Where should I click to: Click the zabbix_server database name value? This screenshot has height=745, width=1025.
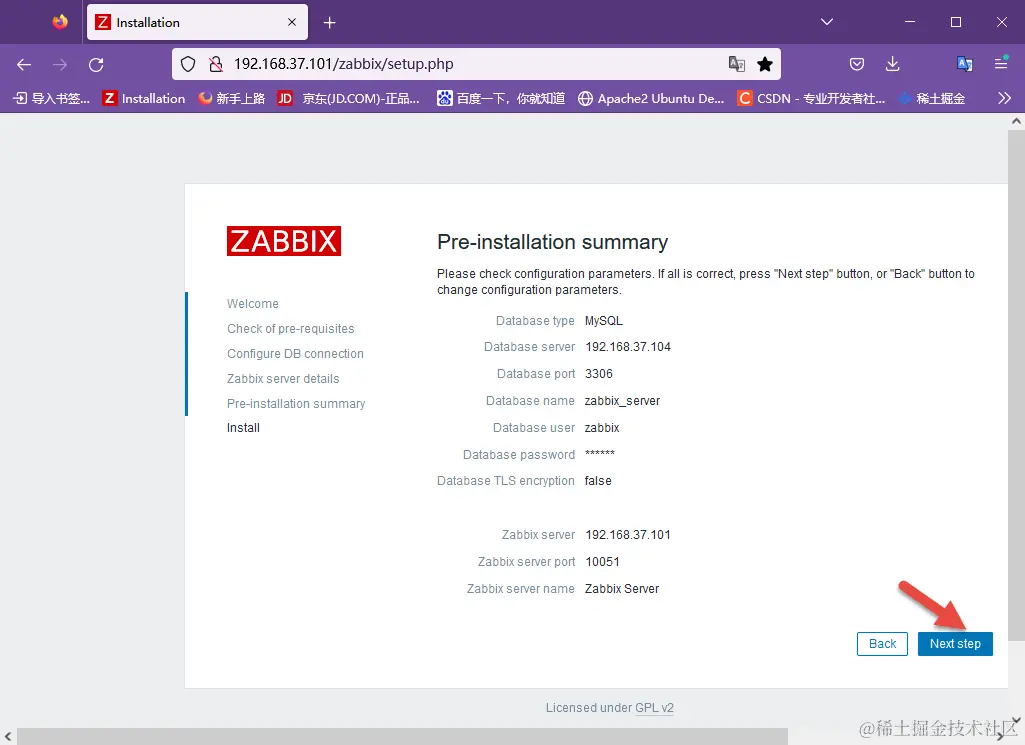point(622,401)
